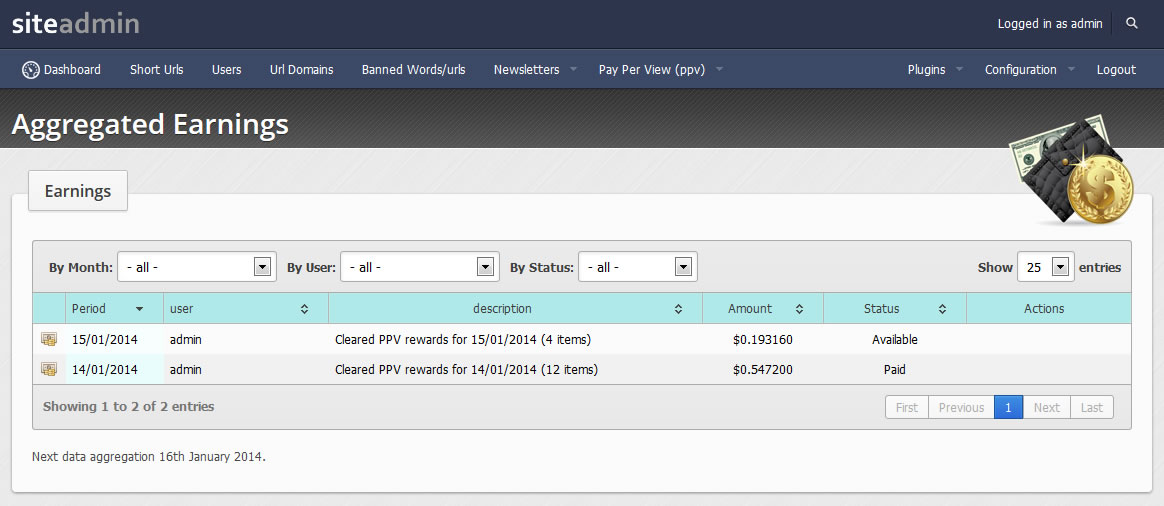
Task: Select the Earnings tab
Action: coord(78,191)
